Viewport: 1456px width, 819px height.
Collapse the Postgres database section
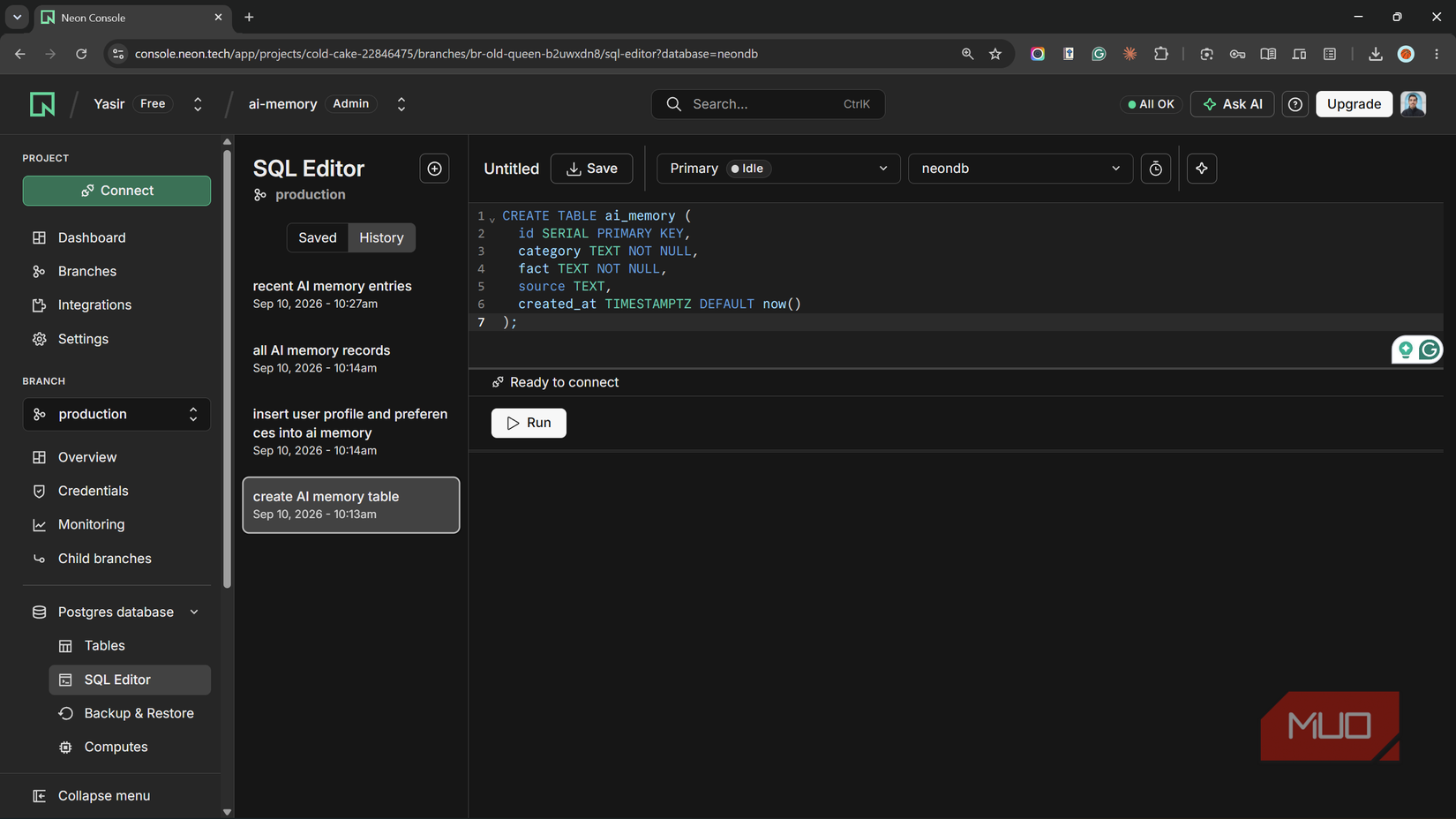click(194, 612)
